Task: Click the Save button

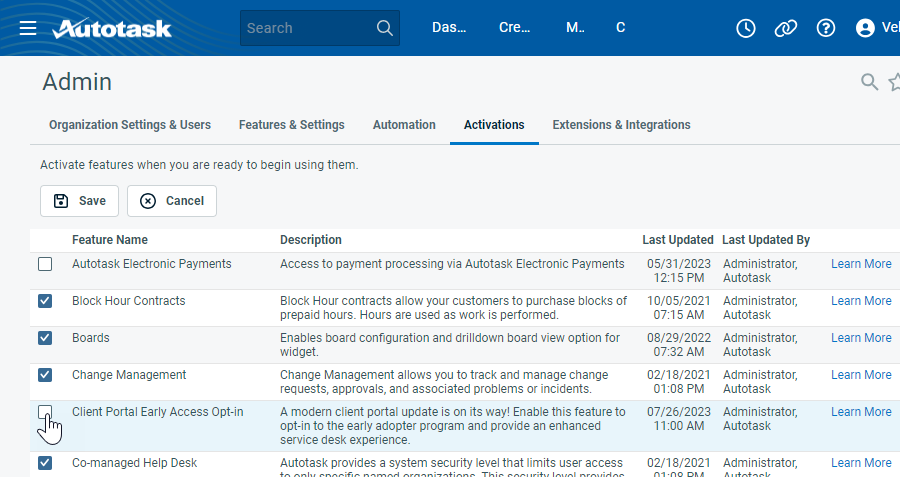Action: [79, 201]
